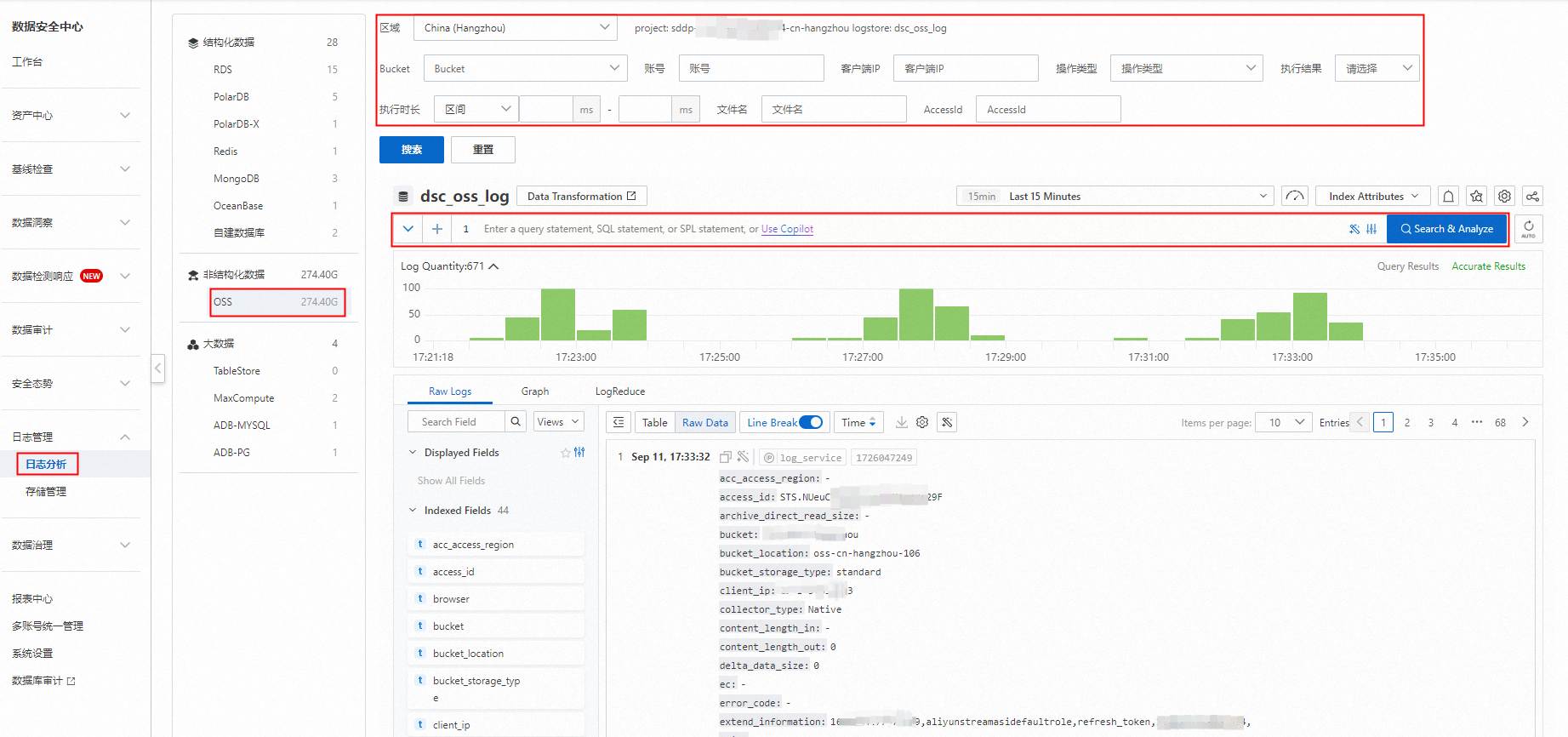Click the Displayed Fields star icon
Screen dimensions: 1568x737
566,453
